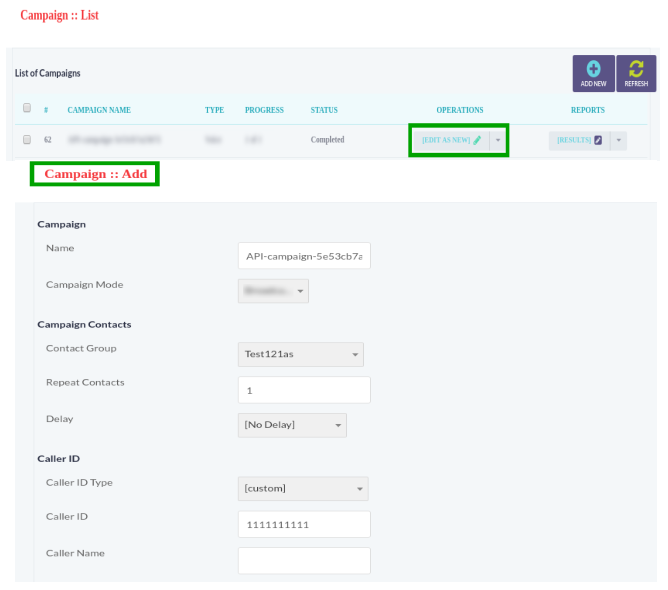Open the Contact Group dropdown showing Test121as
The width and height of the screenshot is (668, 590).
[301, 354]
